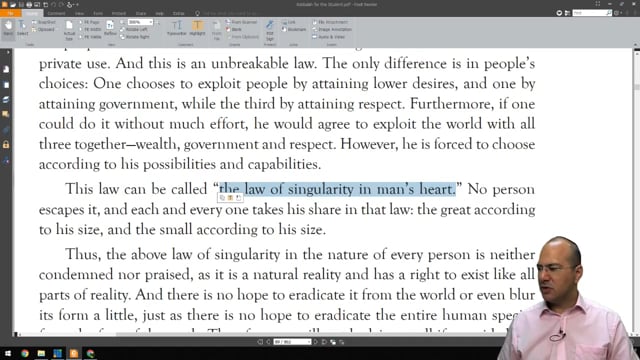Open the Security lock side panel

pos(6,144)
